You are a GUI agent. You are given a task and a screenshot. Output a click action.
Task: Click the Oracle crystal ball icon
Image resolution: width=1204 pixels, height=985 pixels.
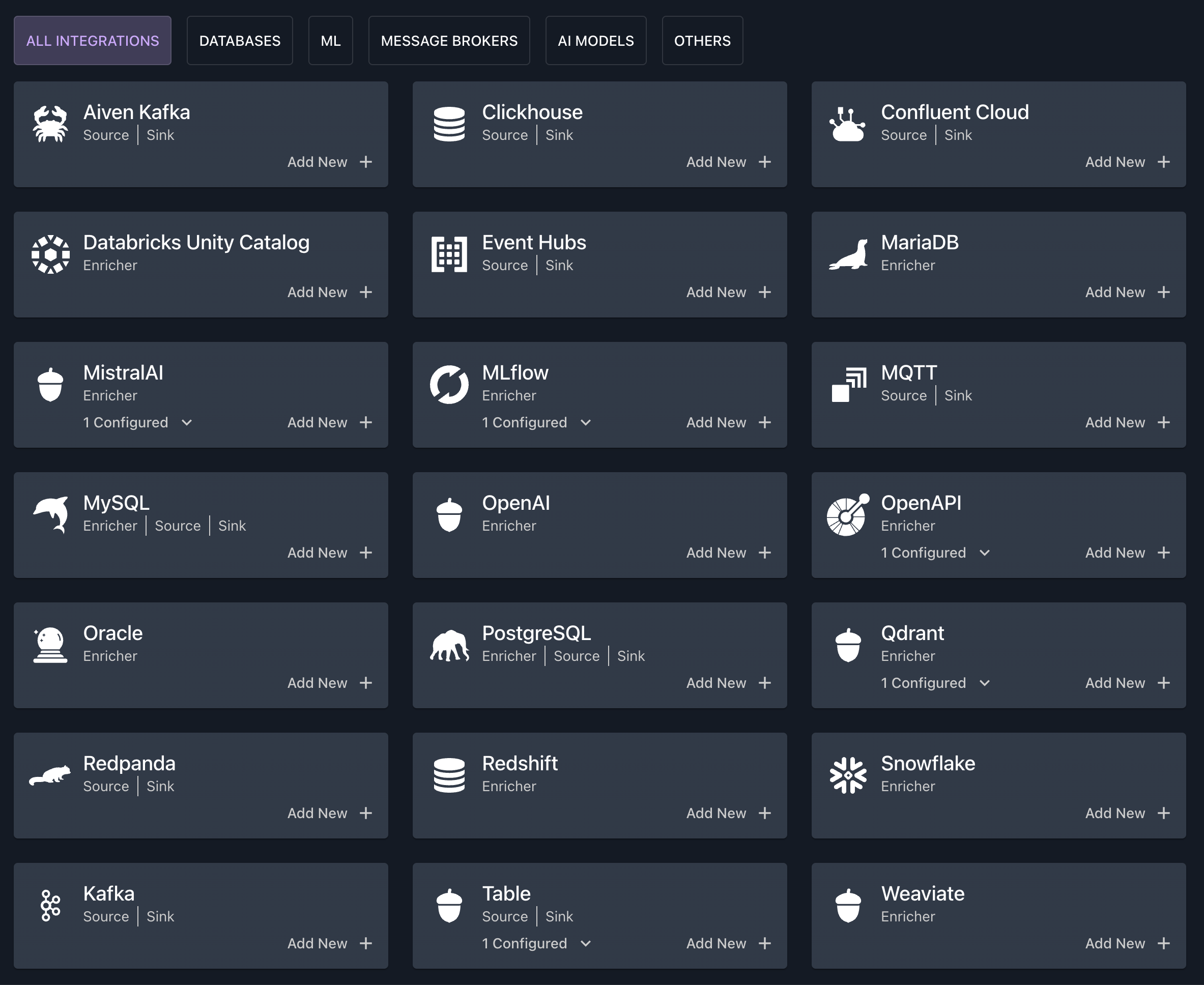click(50, 645)
